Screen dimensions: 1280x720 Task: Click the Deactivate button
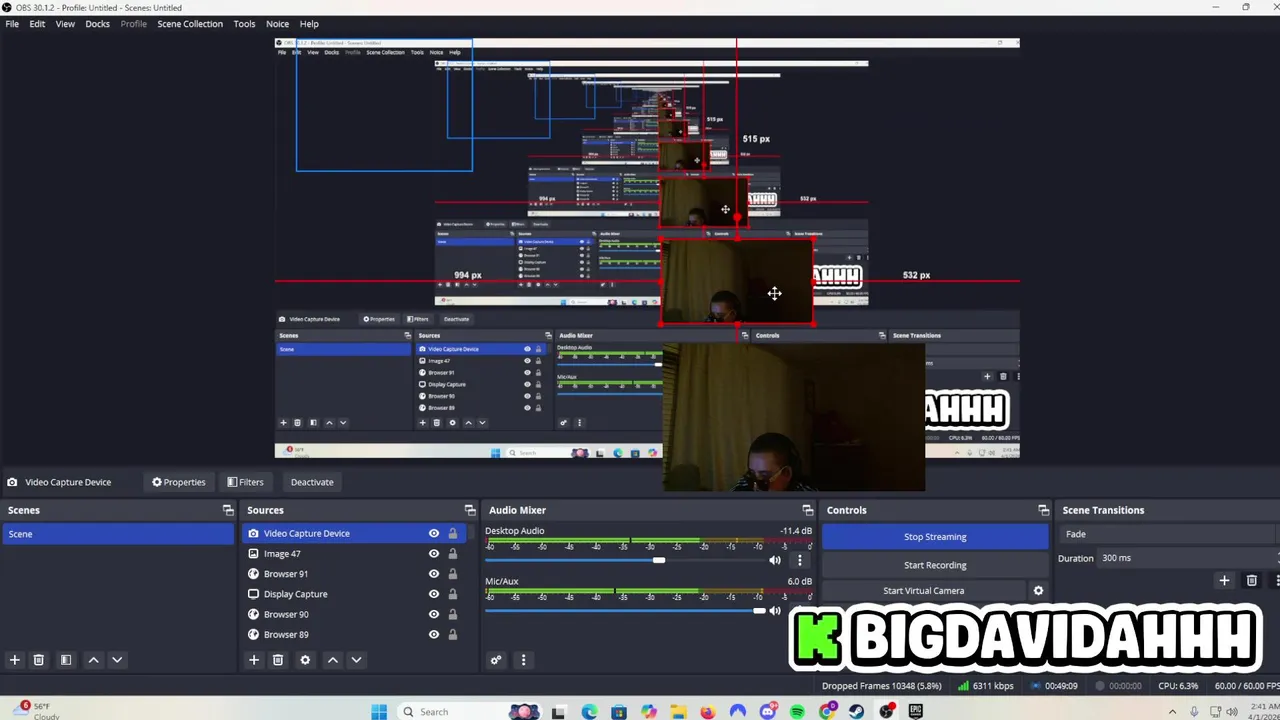312,482
